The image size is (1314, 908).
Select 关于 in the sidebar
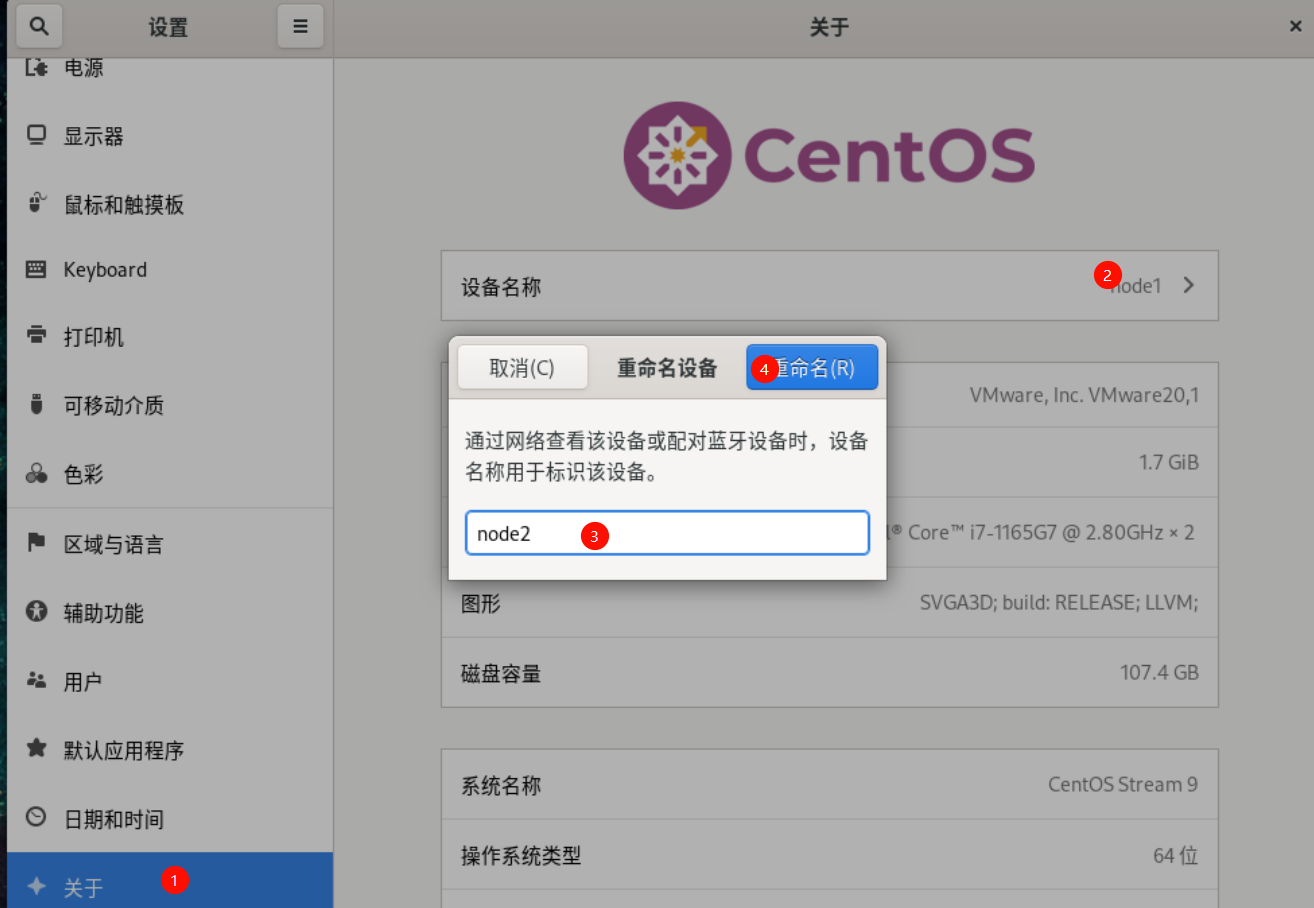170,881
